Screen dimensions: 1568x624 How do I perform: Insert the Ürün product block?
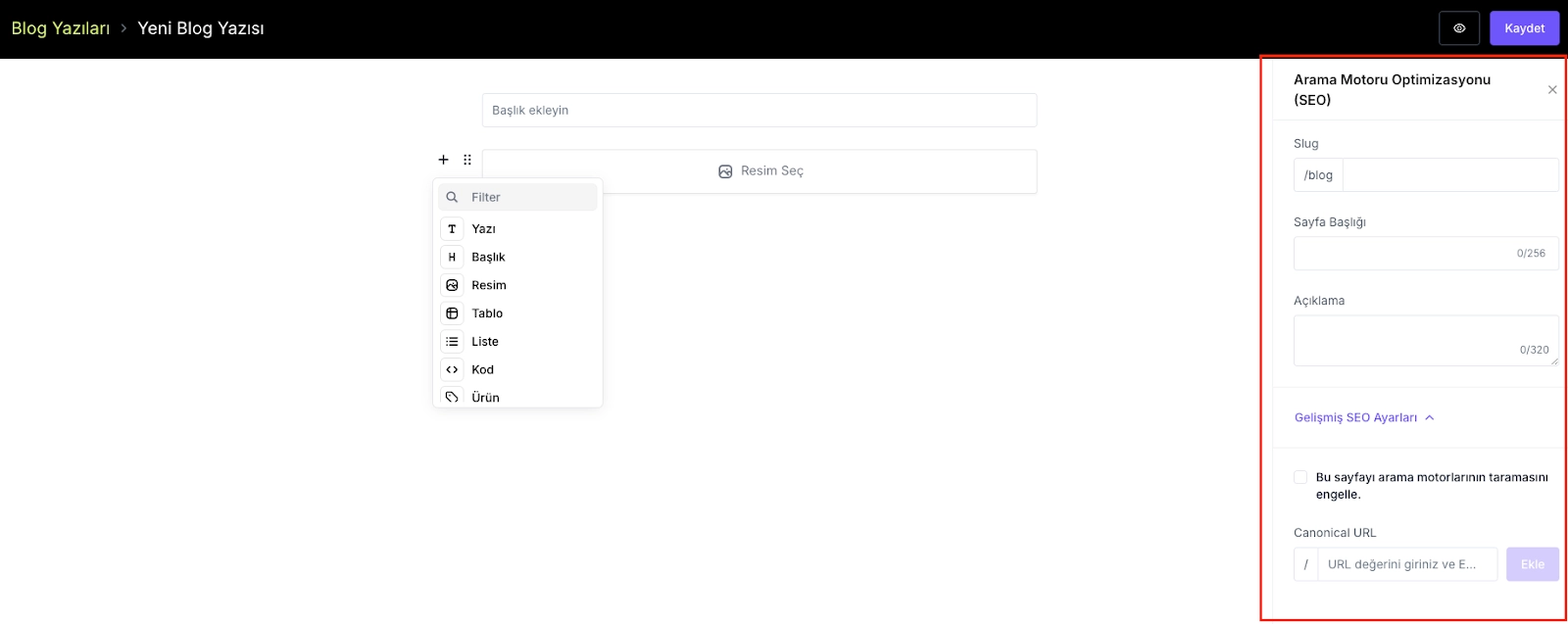(485, 397)
